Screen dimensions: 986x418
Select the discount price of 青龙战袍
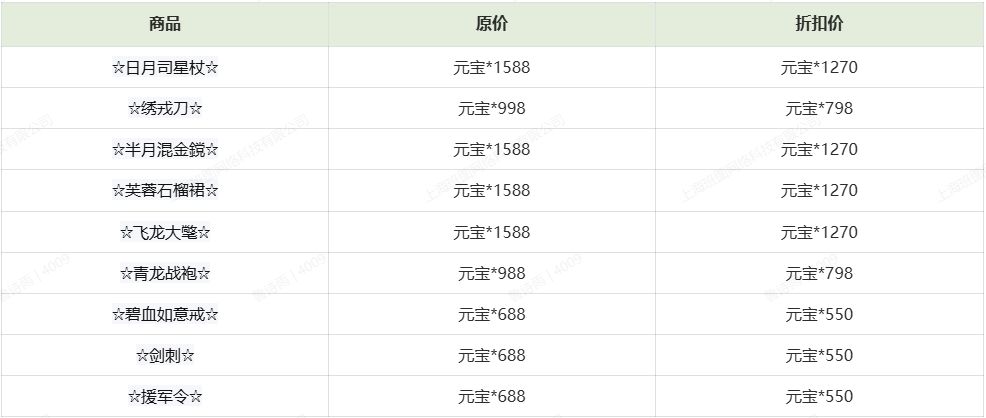[x=819, y=273]
